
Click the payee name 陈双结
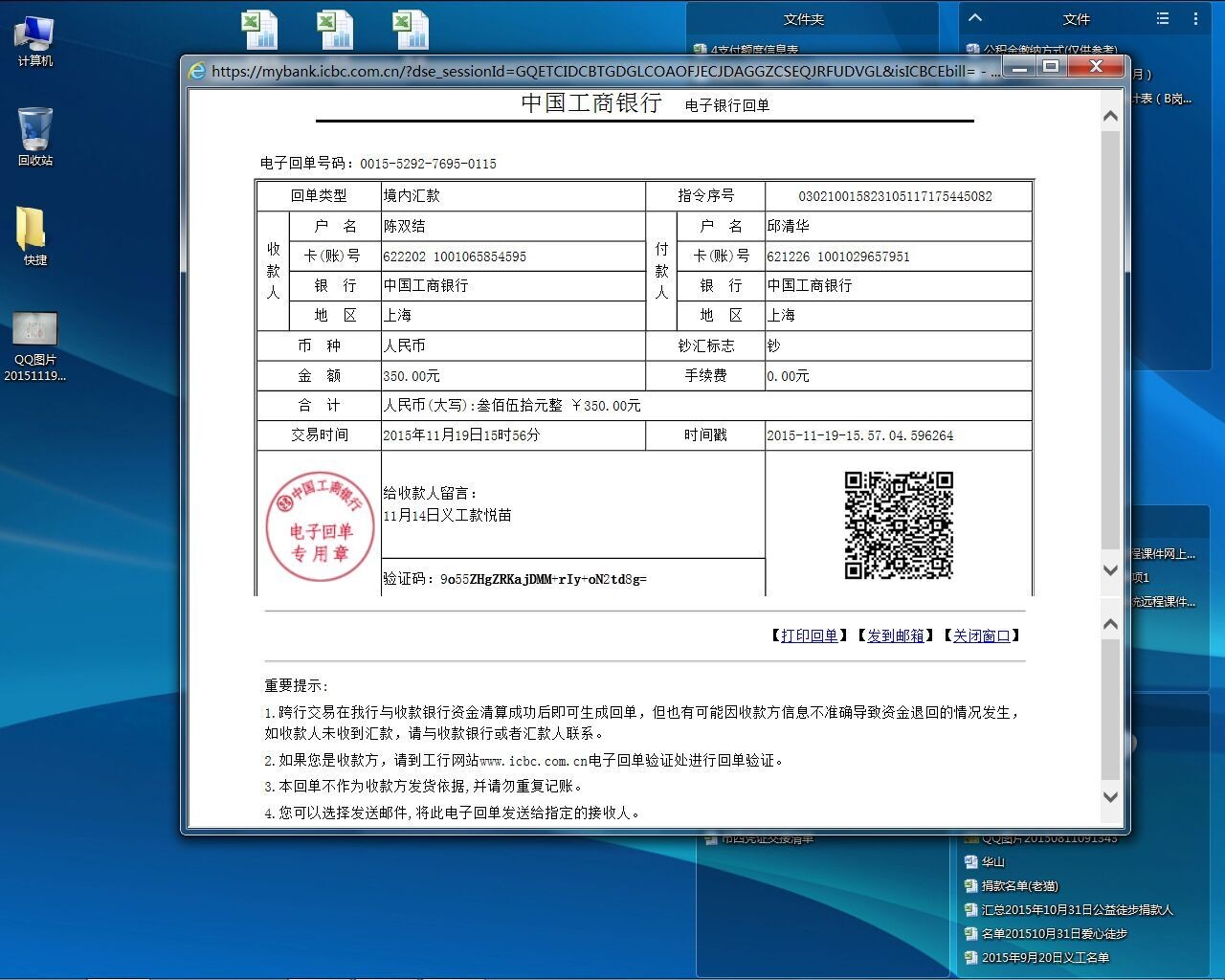click(405, 226)
